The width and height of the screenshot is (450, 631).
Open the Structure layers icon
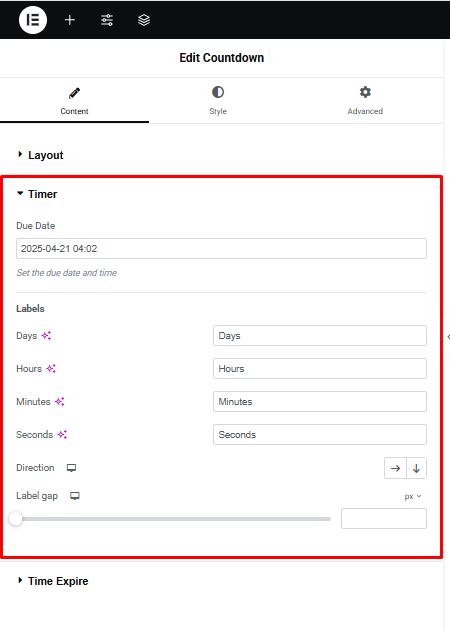(x=144, y=20)
